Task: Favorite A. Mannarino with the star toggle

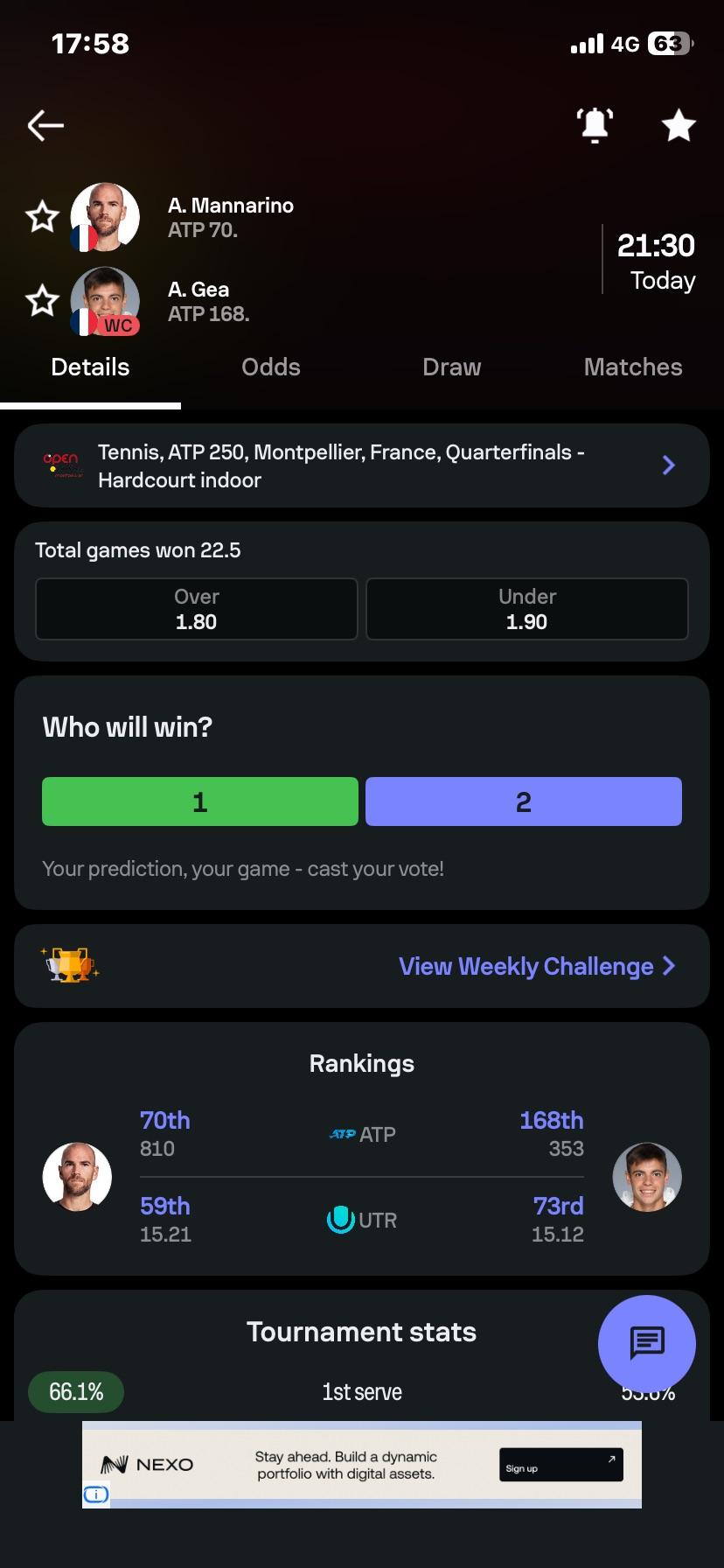Action: [x=42, y=217]
